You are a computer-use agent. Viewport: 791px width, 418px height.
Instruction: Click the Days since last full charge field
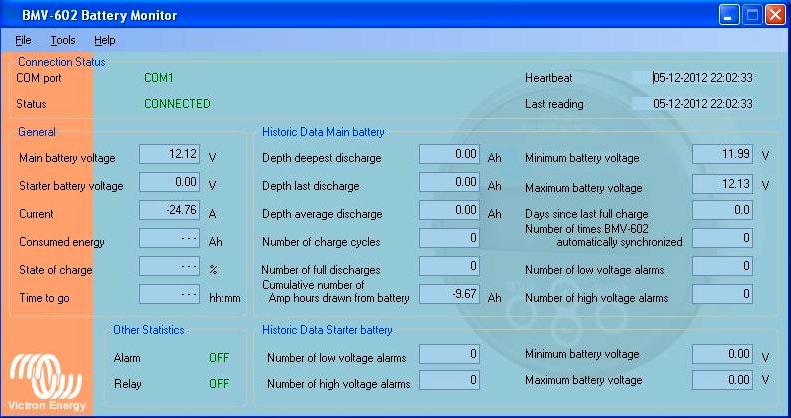click(722, 210)
